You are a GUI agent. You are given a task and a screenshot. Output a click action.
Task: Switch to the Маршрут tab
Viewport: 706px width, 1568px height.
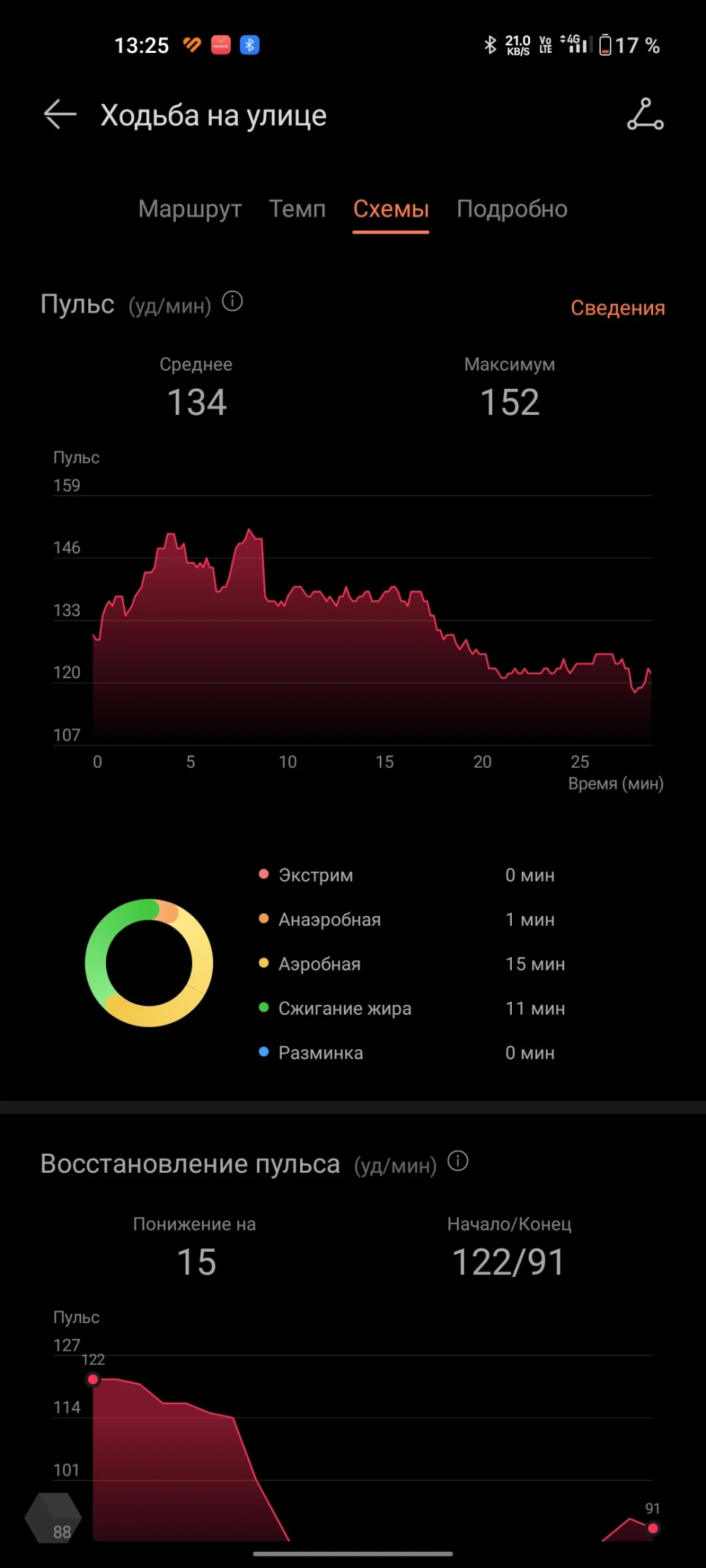point(190,209)
